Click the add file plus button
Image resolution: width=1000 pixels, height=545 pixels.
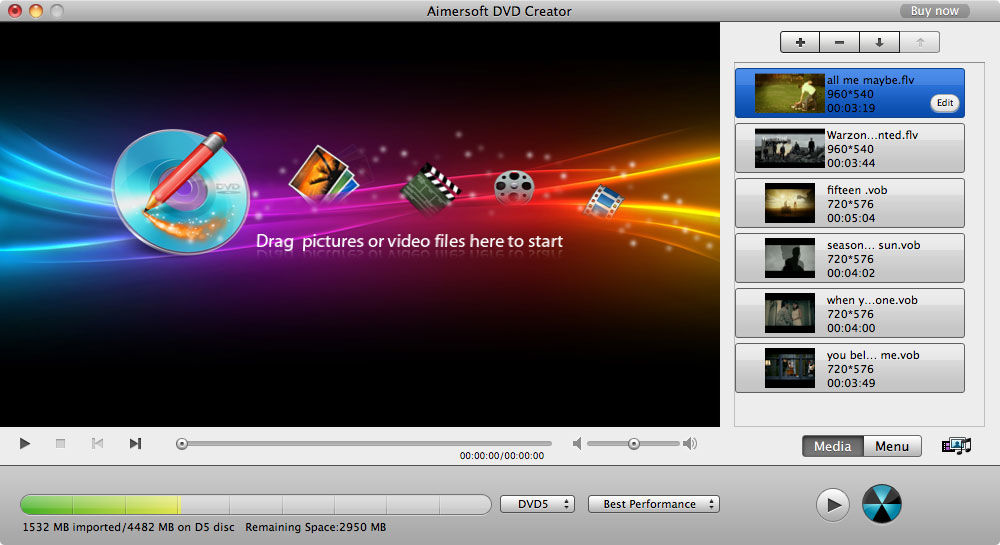point(800,43)
